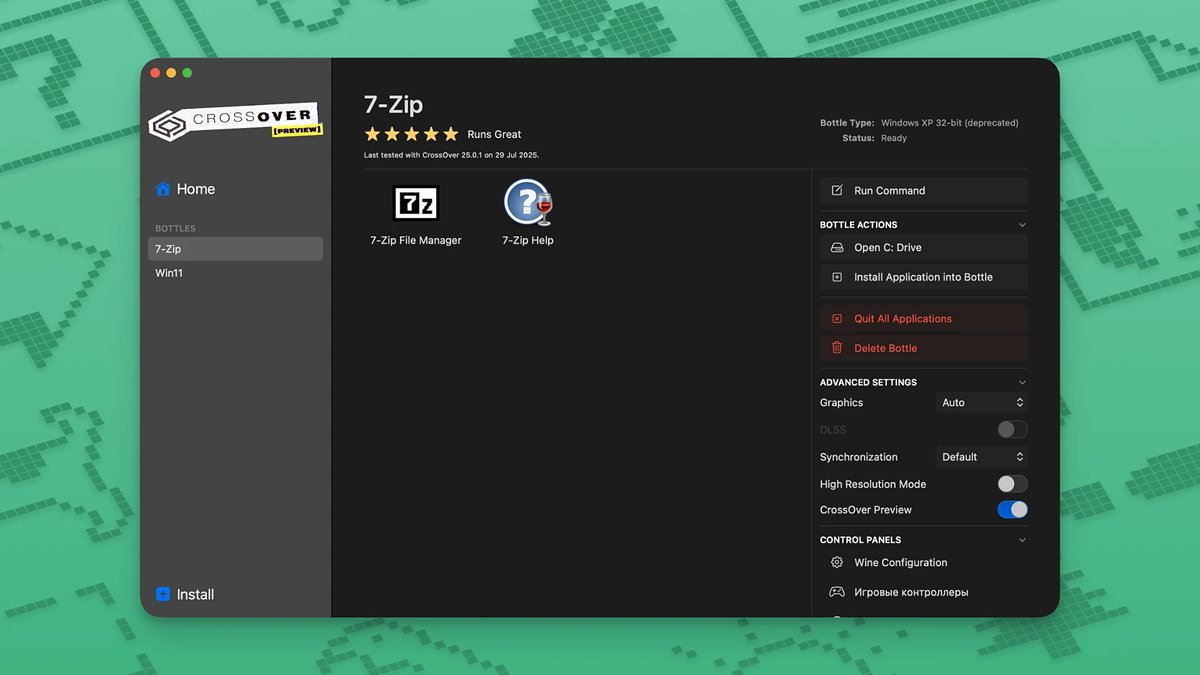
Task: Toggle the DLSS switch
Action: [1012, 430]
